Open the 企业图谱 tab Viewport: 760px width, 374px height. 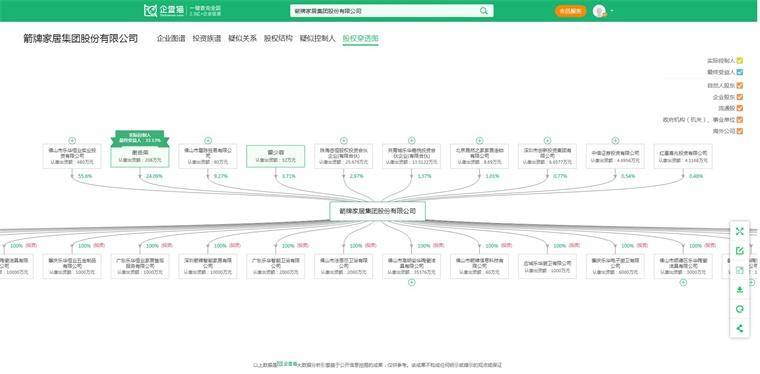pyautogui.click(x=171, y=38)
